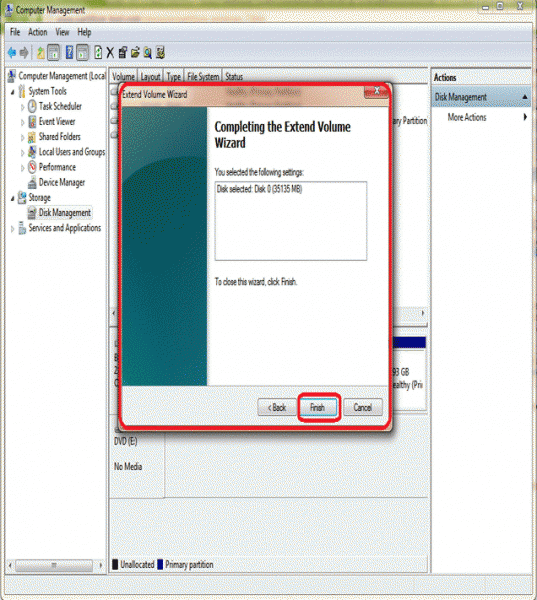The image size is (537, 600).
Task: Click the left pane horizontal scrollbar
Action: [54, 565]
